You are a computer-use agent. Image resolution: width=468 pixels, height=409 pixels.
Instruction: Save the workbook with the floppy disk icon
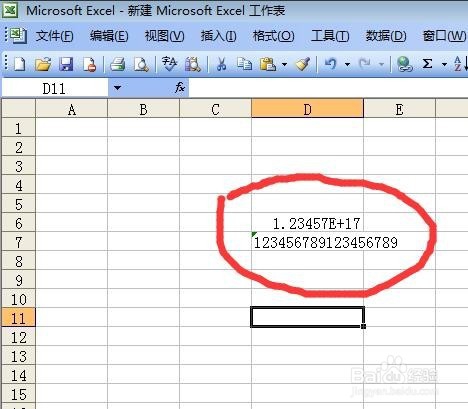coord(66,64)
